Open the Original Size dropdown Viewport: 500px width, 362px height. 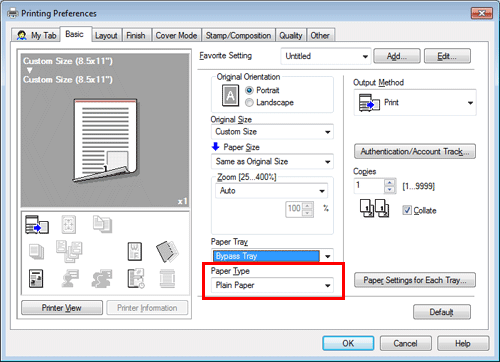click(272, 132)
